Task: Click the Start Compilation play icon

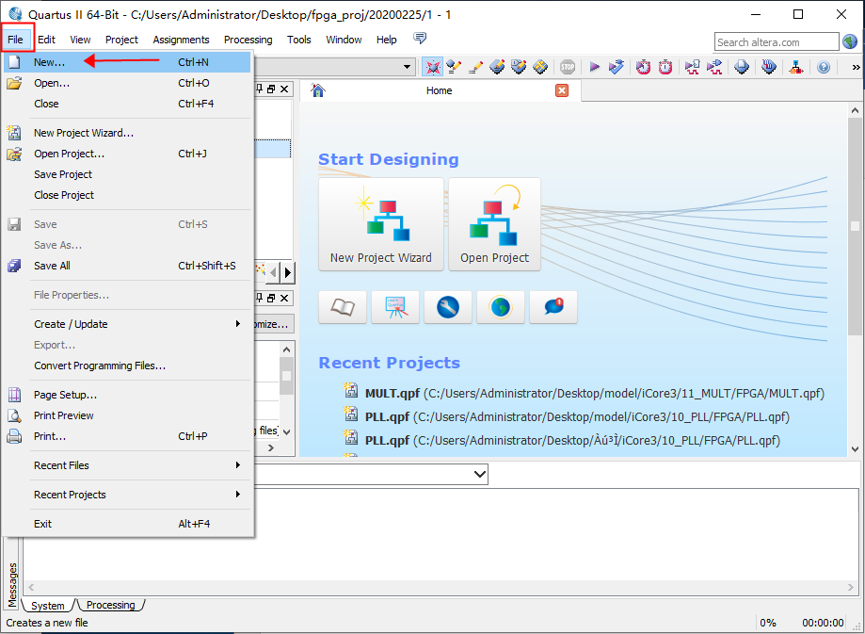Action: (x=595, y=67)
